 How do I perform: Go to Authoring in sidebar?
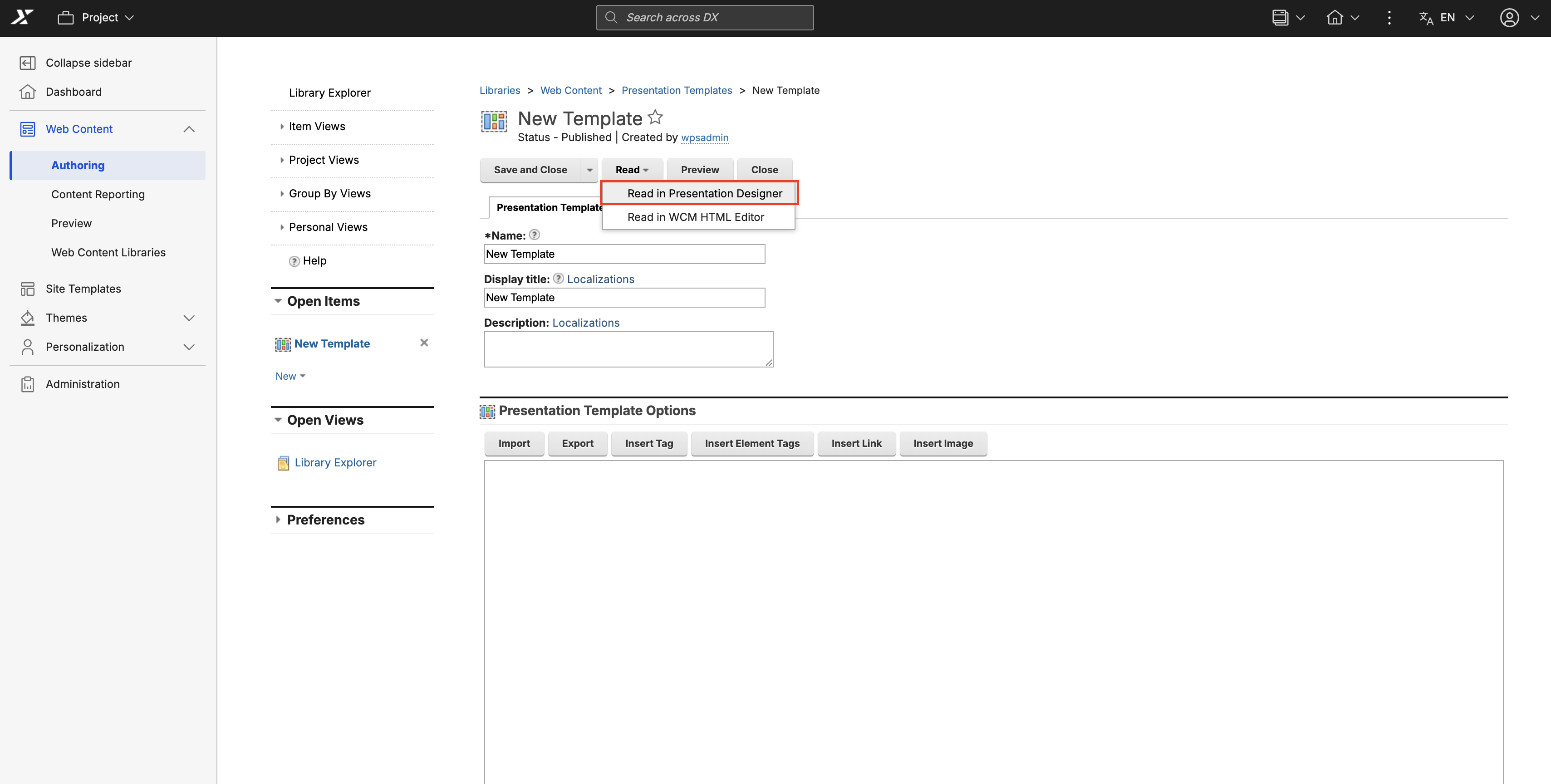[108, 165]
